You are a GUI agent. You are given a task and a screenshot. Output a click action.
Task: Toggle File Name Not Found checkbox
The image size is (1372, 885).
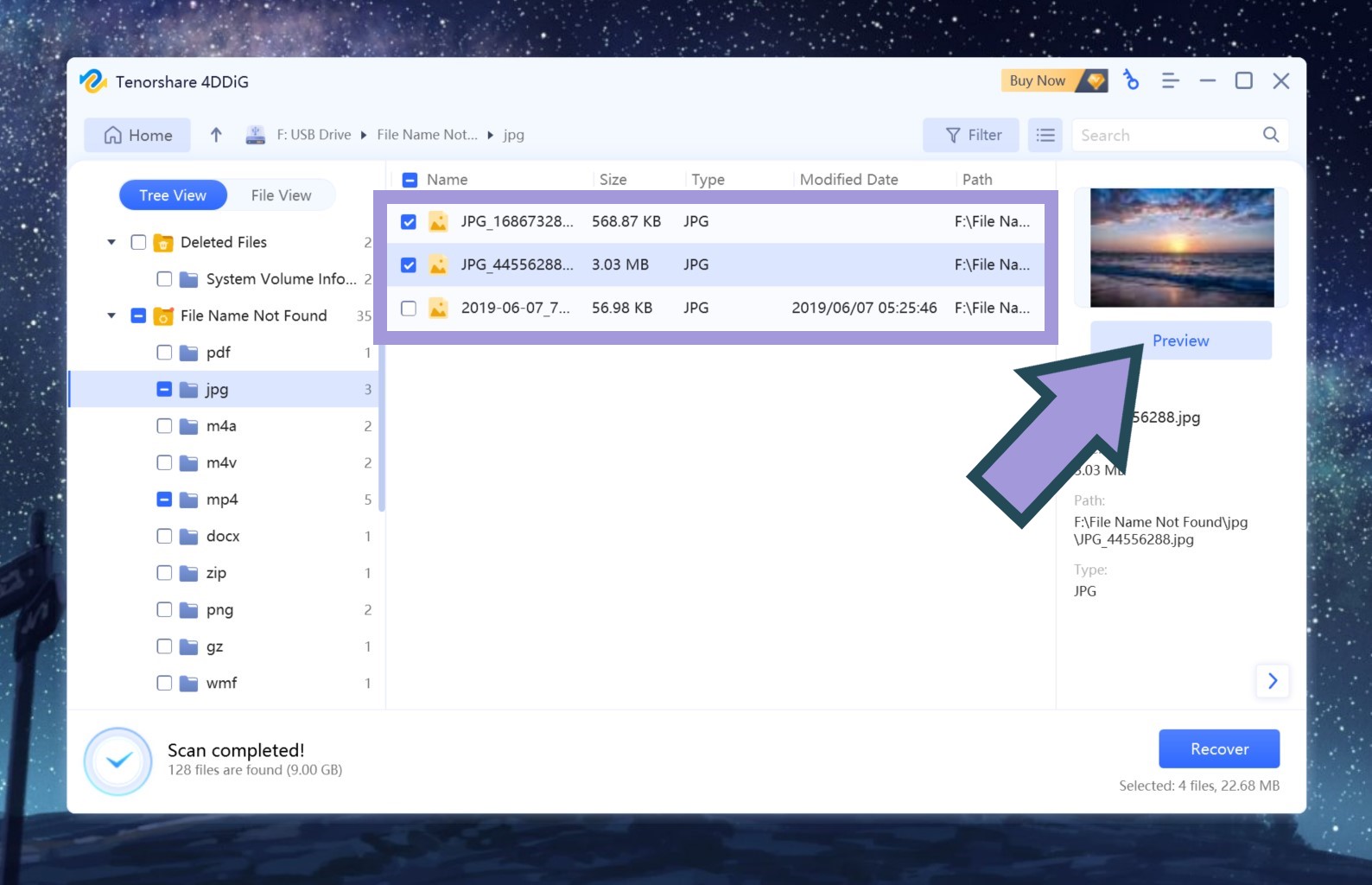point(138,315)
